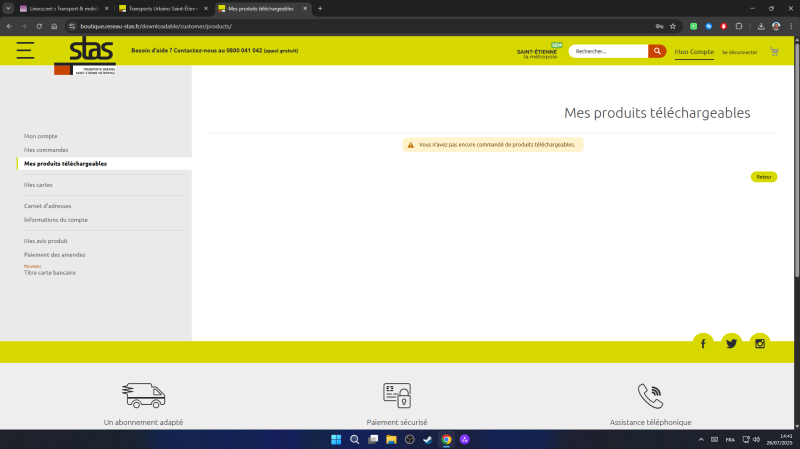Click the orange search magnifier button
The height and width of the screenshot is (449, 800).
click(x=657, y=51)
